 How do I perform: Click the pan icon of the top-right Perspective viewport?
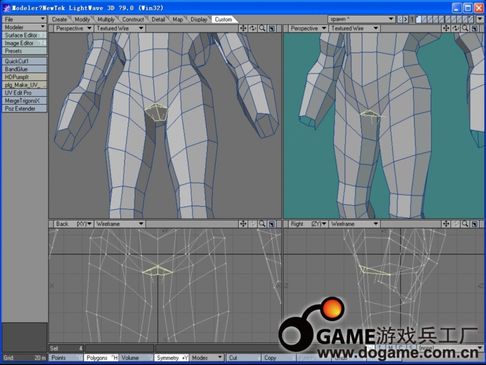tap(446, 28)
